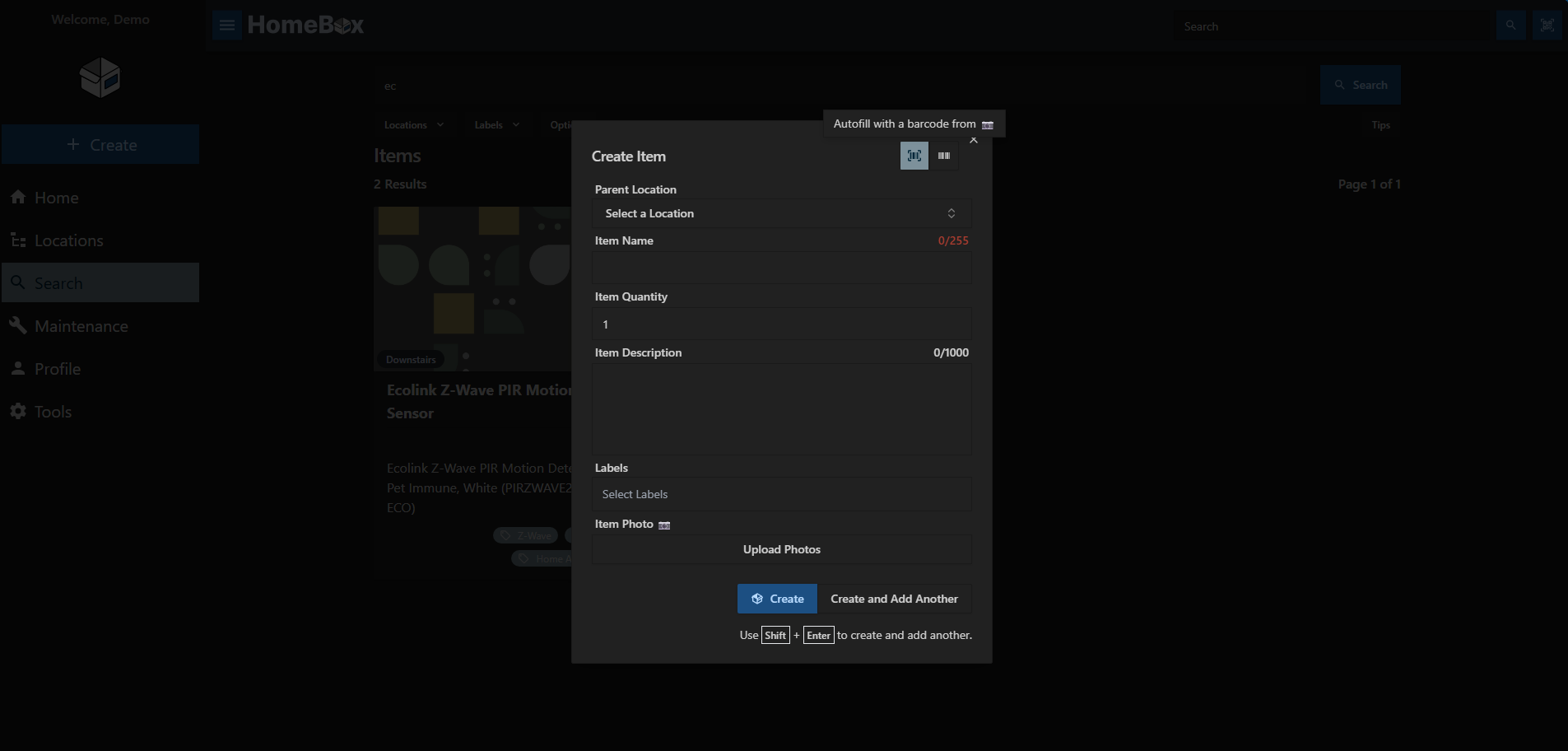The height and width of the screenshot is (751, 1568).
Task: Open the QR code scanner in the top bar
Action: coord(1547,25)
